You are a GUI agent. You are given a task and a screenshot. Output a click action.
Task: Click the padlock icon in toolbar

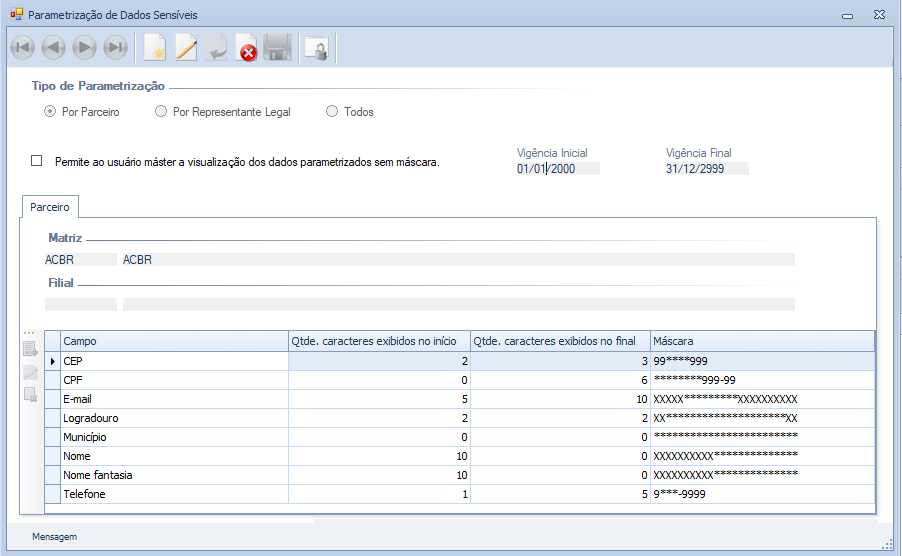(x=316, y=47)
